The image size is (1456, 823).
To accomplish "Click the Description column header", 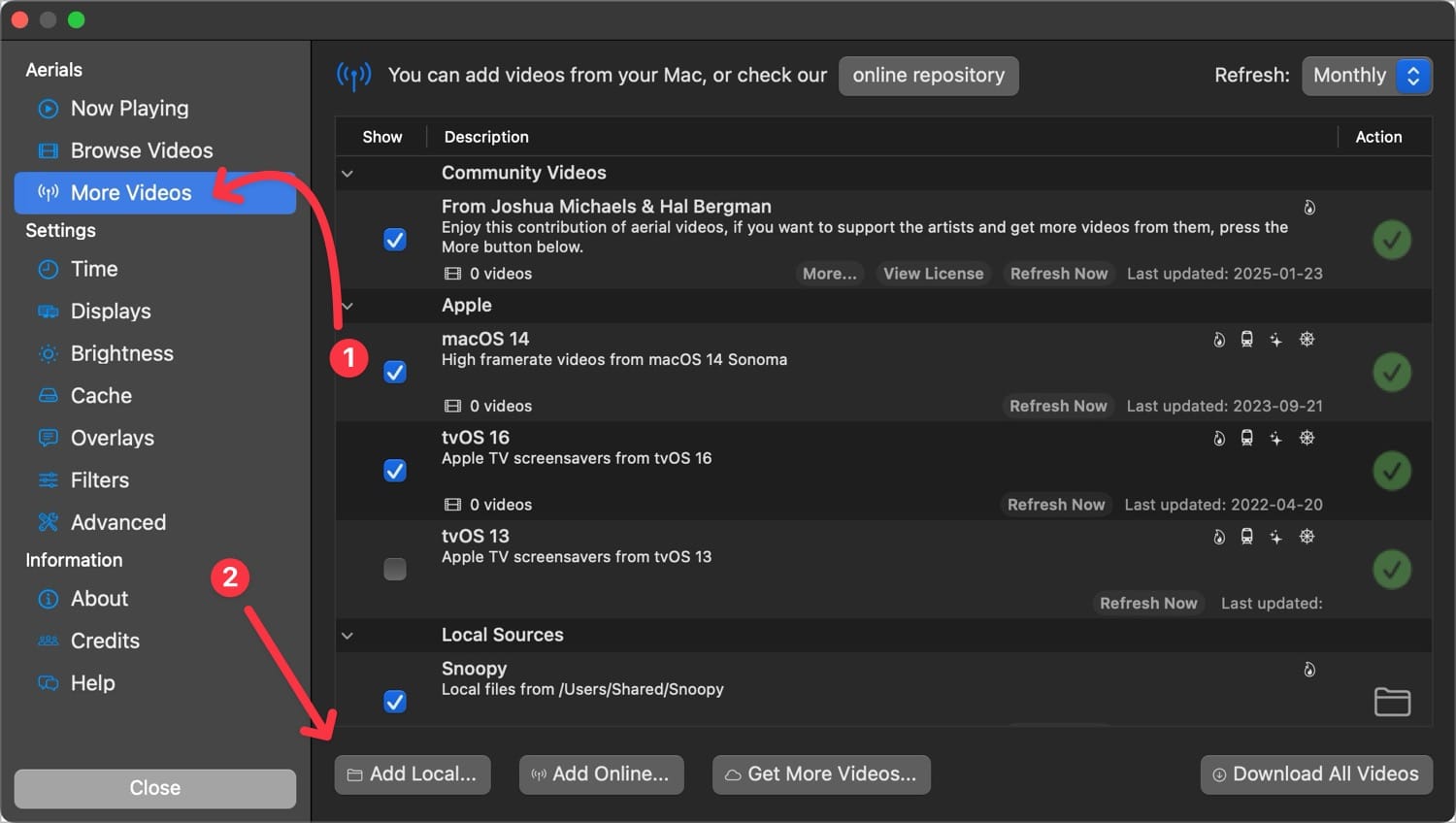I will [486, 137].
